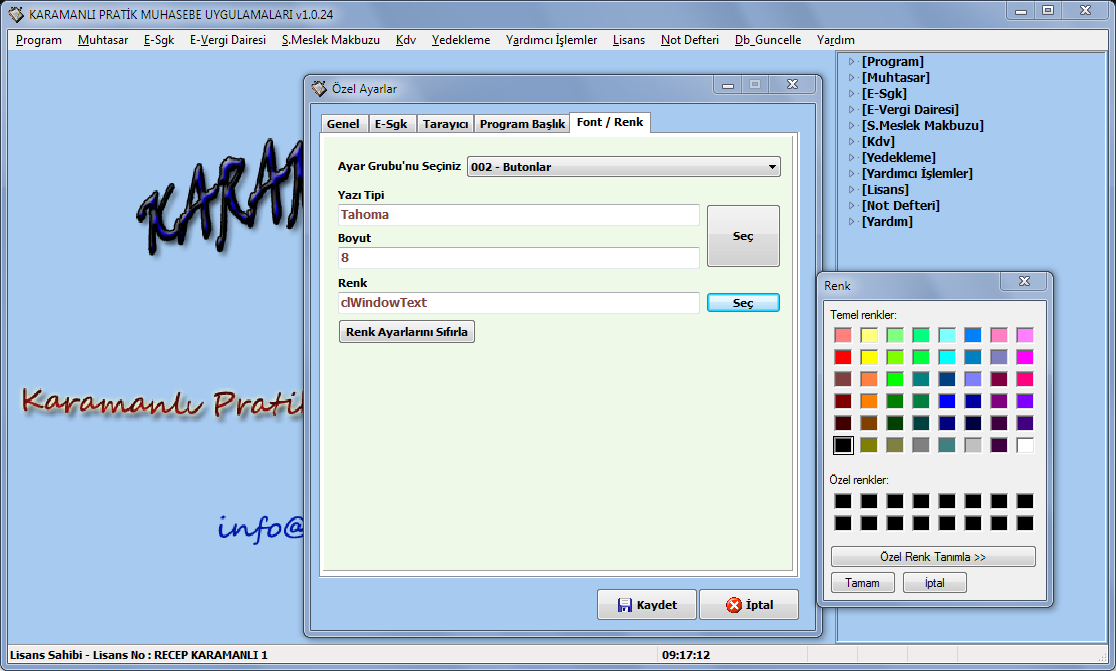
Task: Switch to the Genel tab
Action: (x=343, y=124)
